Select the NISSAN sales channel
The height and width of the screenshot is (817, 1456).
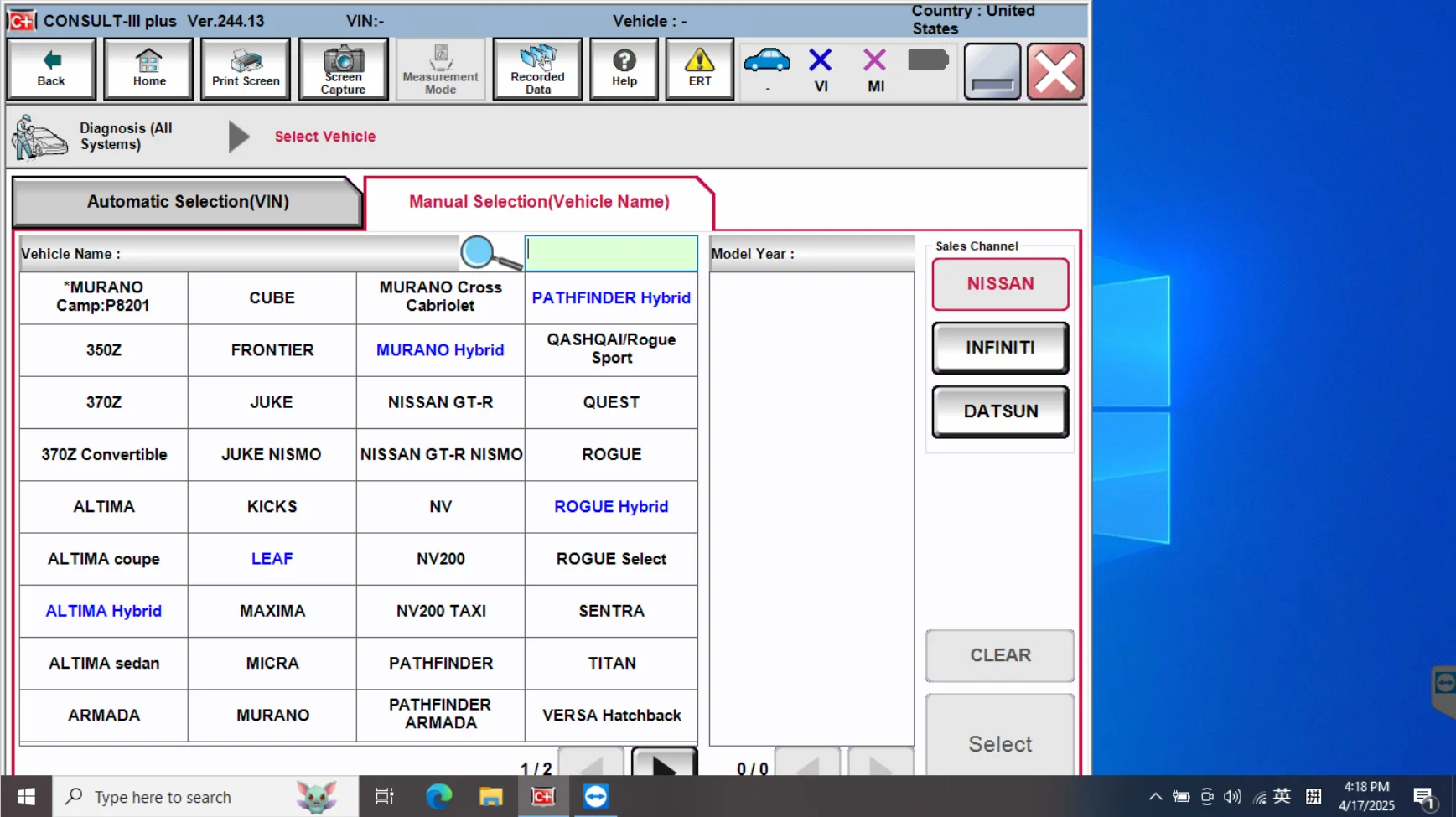(1000, 284)
